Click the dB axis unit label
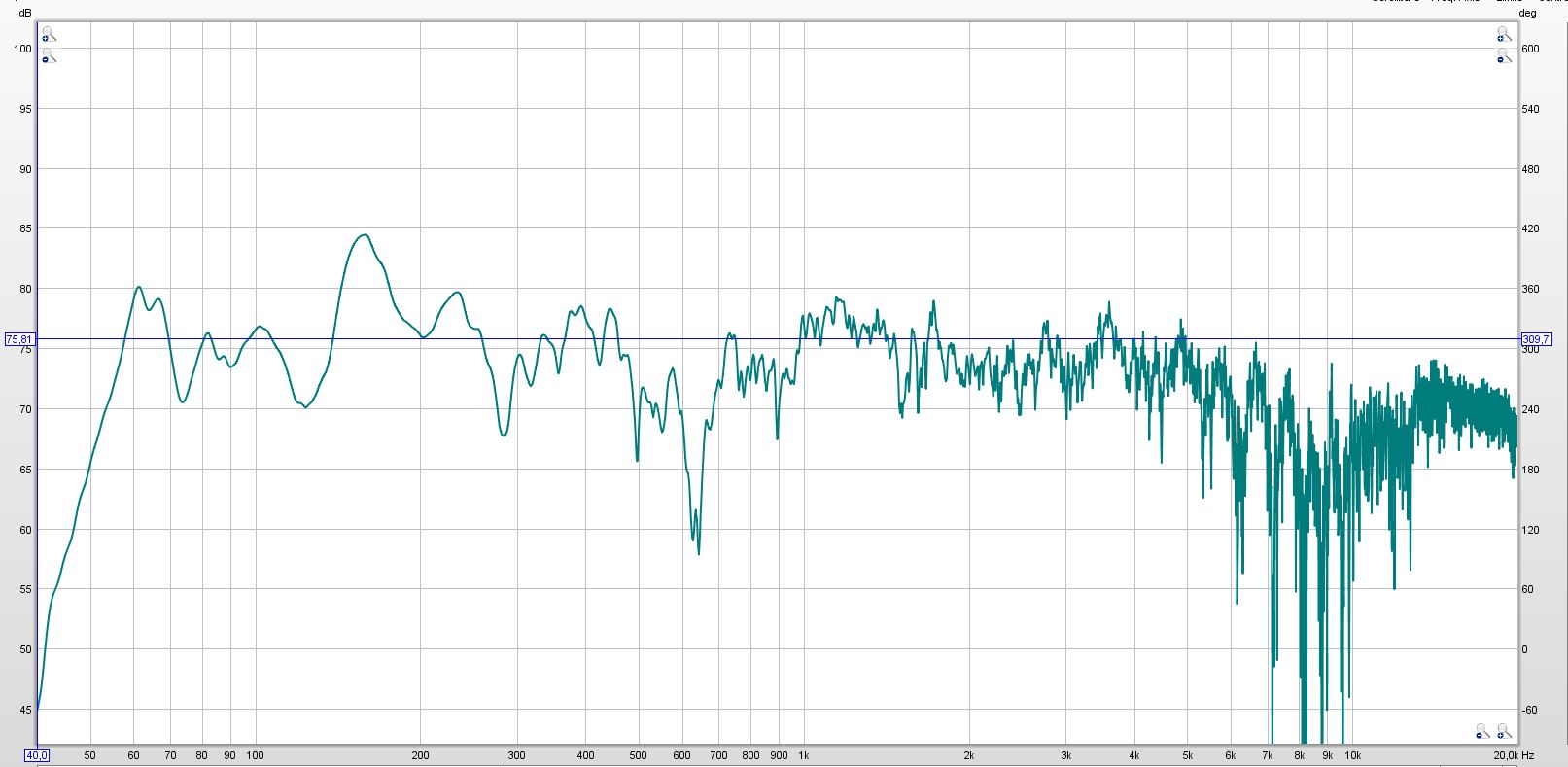 click(x=25, y=13)
